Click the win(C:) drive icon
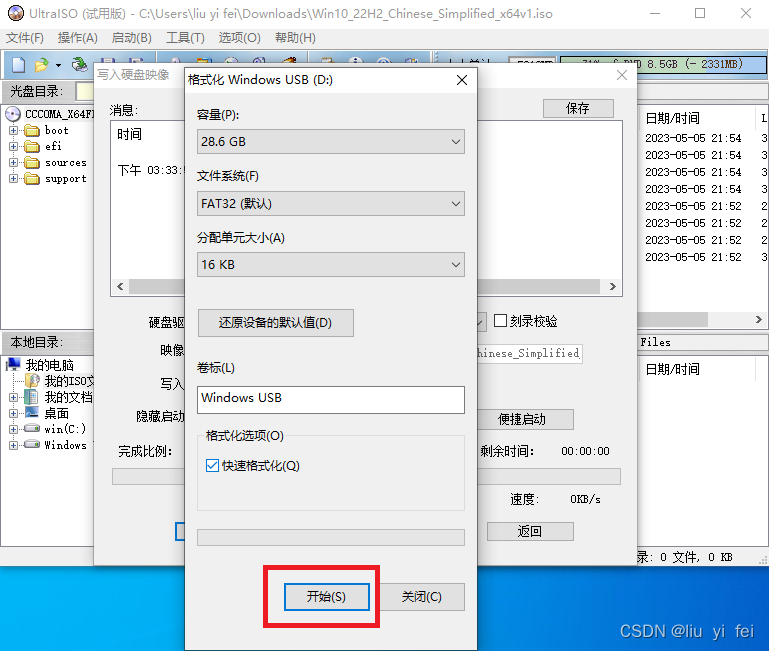 pos(32,428)
